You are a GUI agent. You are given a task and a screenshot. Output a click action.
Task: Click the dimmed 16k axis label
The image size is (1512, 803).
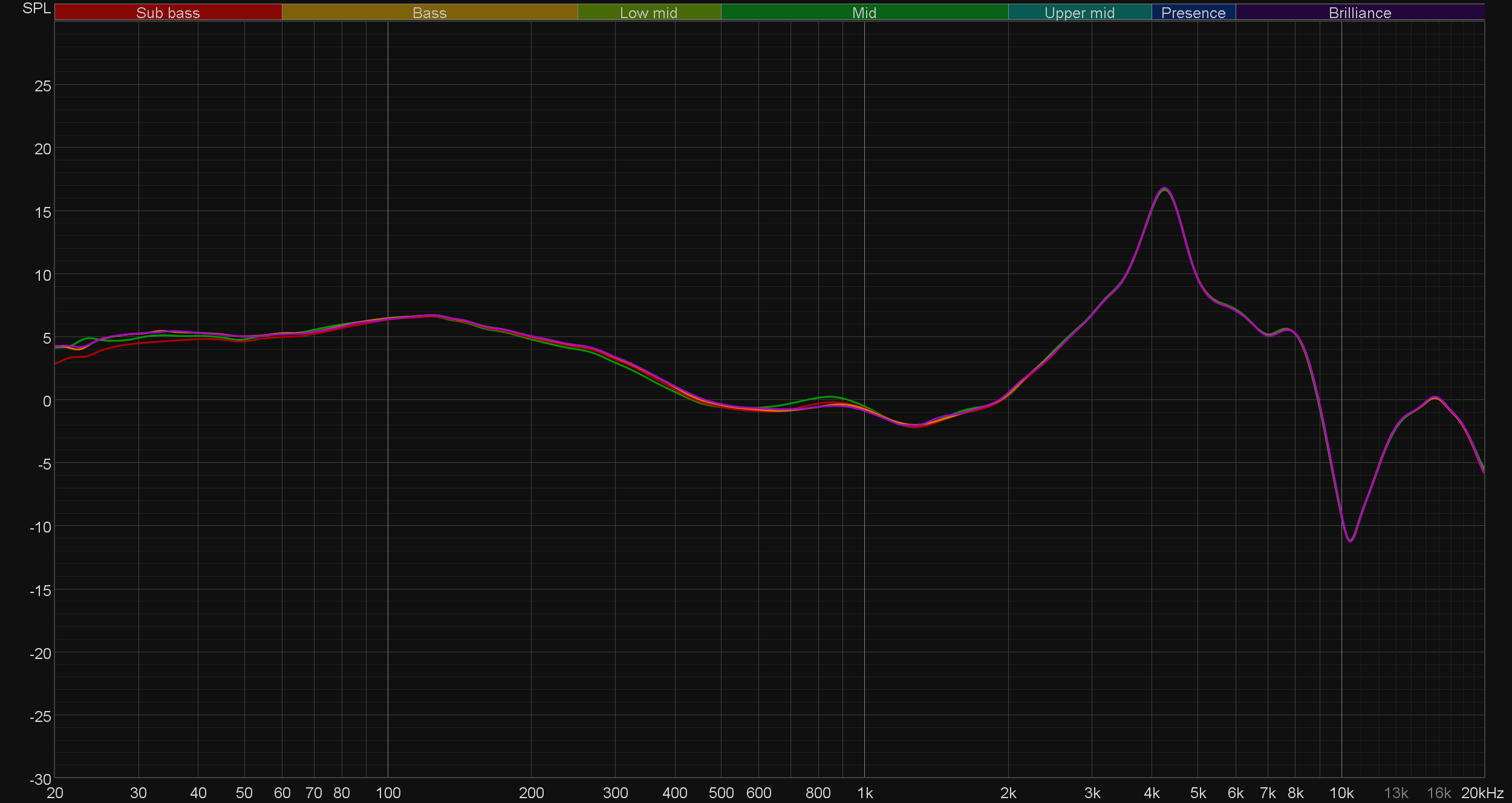point(1438,793)
